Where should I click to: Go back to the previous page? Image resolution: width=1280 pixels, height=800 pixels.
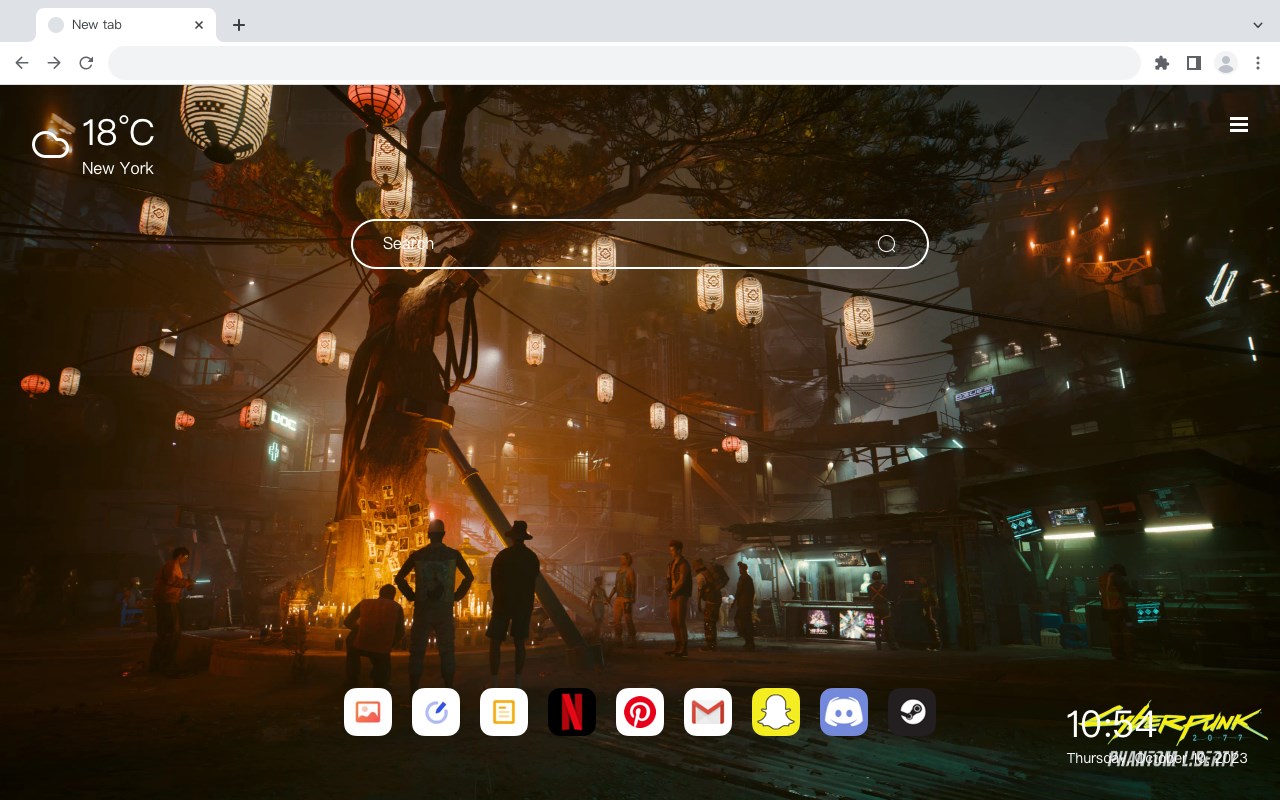(x=22, y=63)
